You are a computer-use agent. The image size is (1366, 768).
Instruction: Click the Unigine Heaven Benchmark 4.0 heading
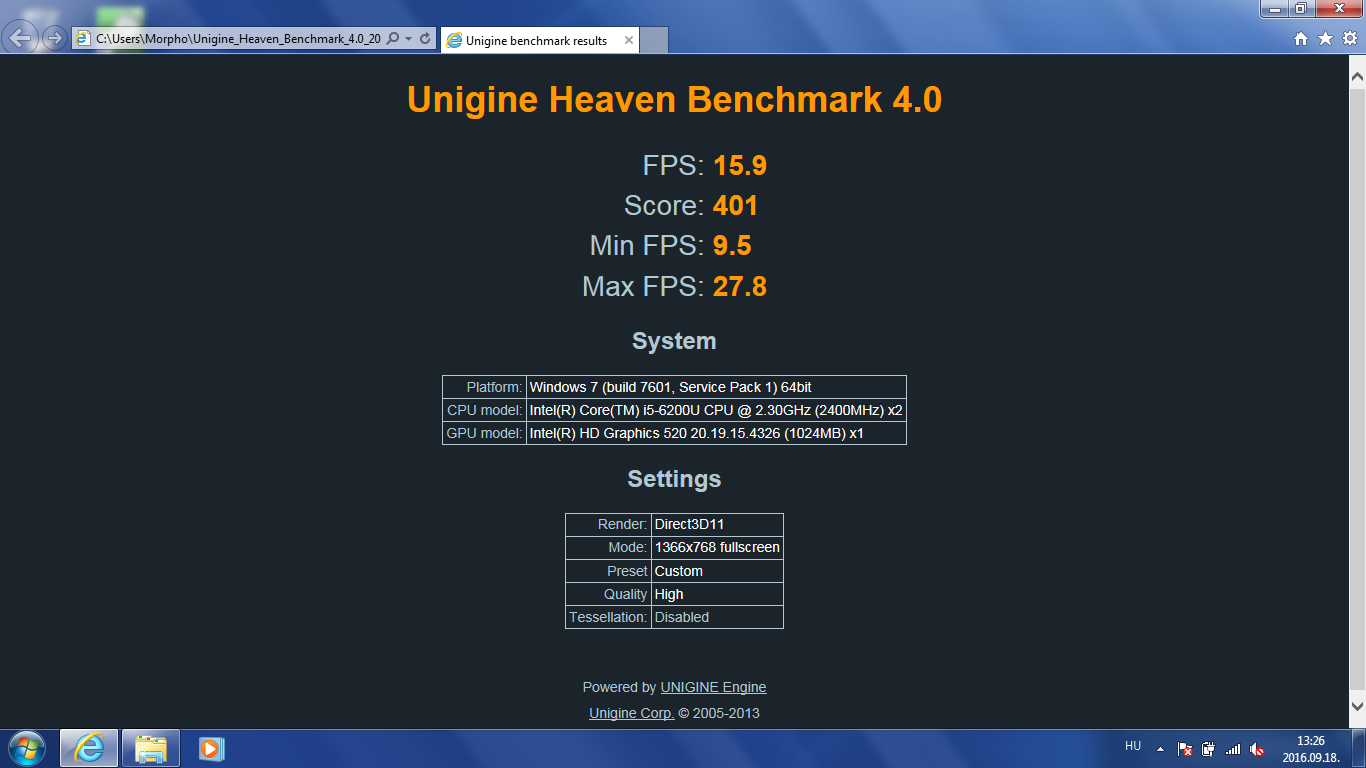(674, 100)
